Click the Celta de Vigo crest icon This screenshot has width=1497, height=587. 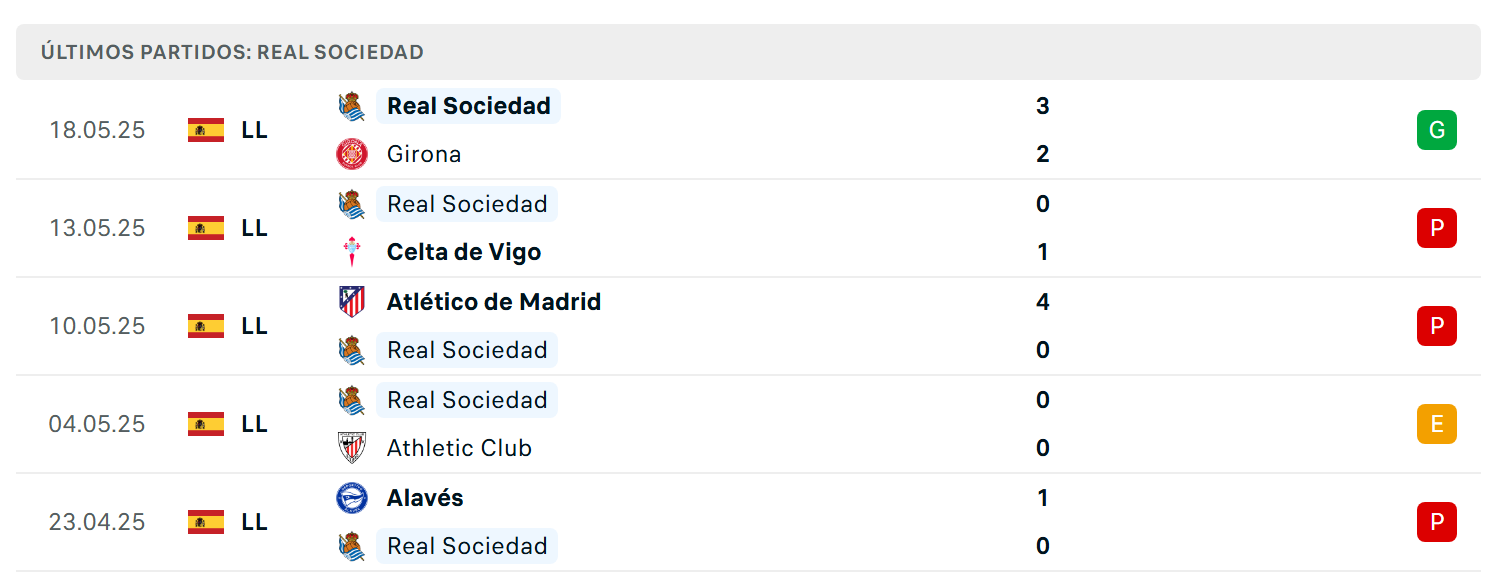pyautogui.click(x=352, y=252)
